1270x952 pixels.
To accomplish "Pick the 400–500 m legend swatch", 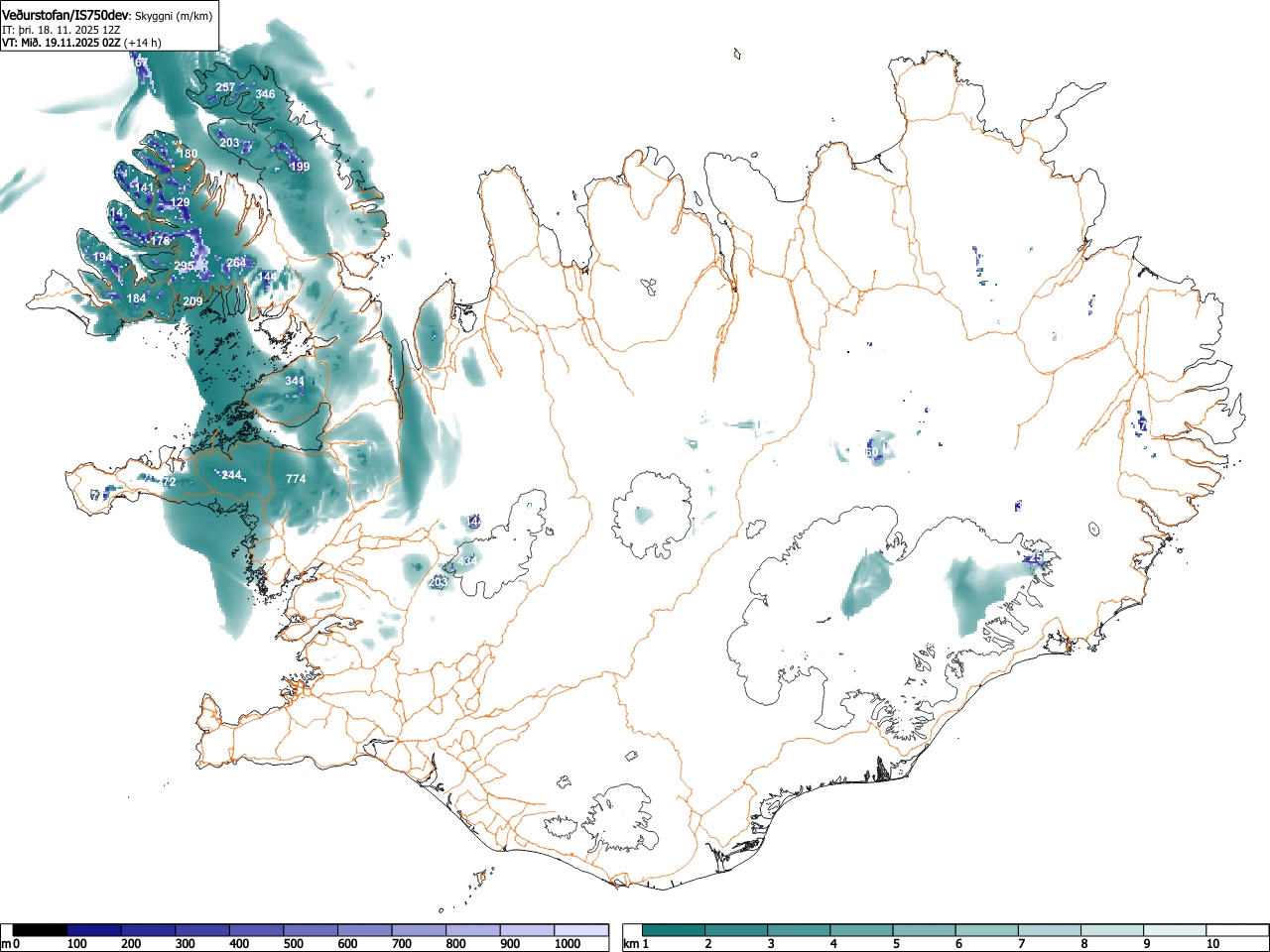I will pyautogui.click(x=256, y=930).
